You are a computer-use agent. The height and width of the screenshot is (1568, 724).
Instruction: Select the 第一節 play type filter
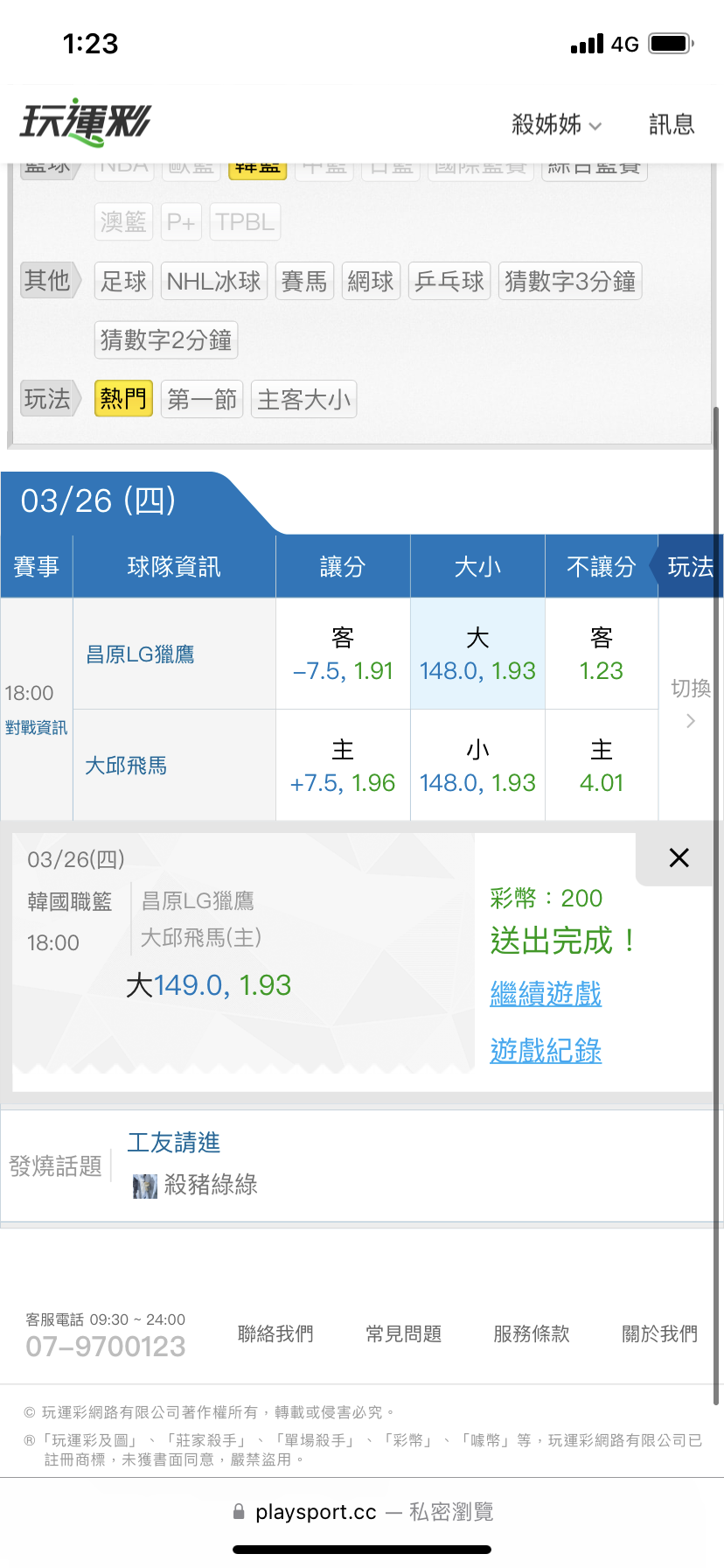tap(202, 400)
